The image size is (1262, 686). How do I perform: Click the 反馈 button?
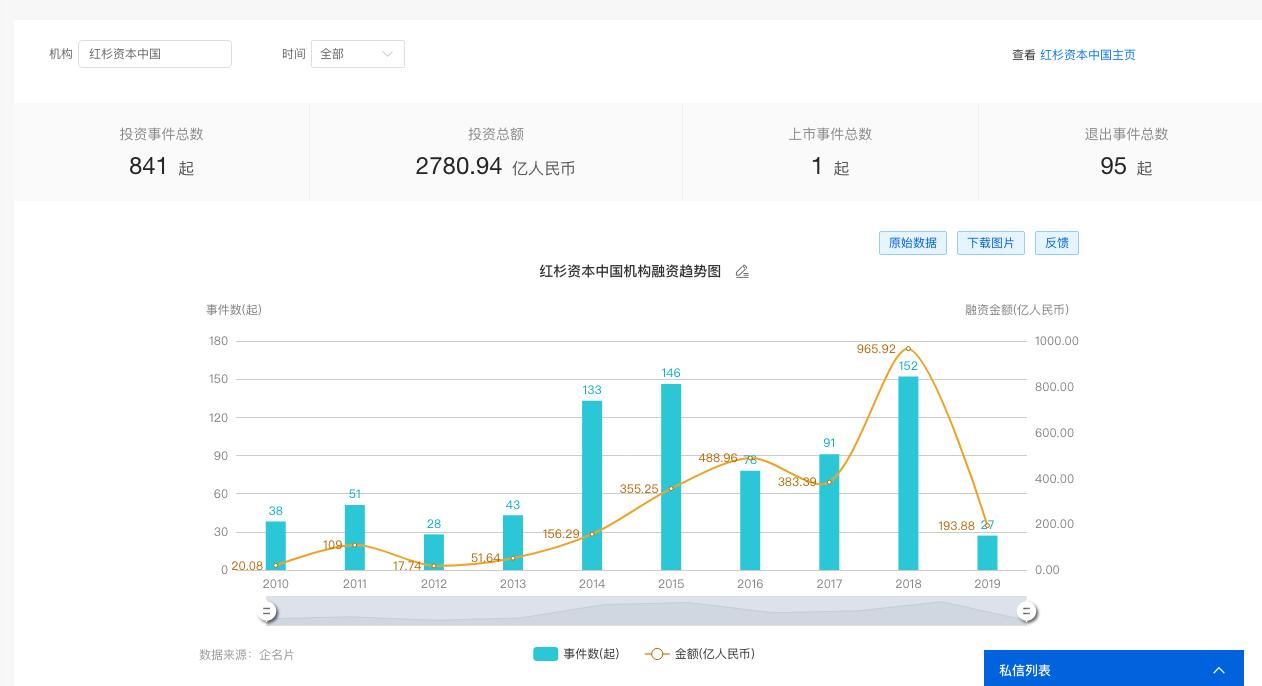tap(1056, 243)
